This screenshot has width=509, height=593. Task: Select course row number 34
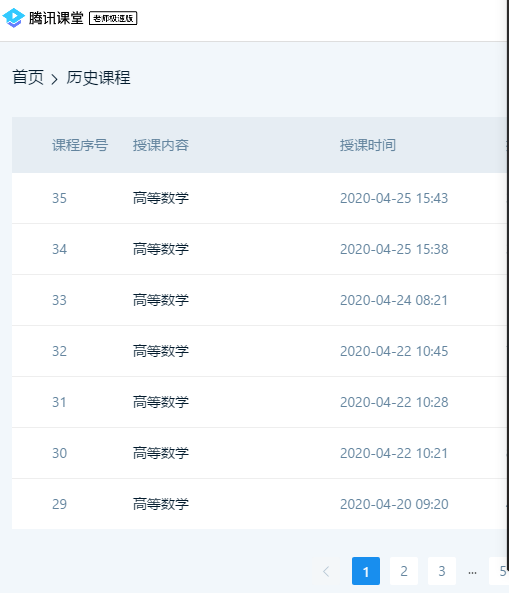(x=259, y=249)
